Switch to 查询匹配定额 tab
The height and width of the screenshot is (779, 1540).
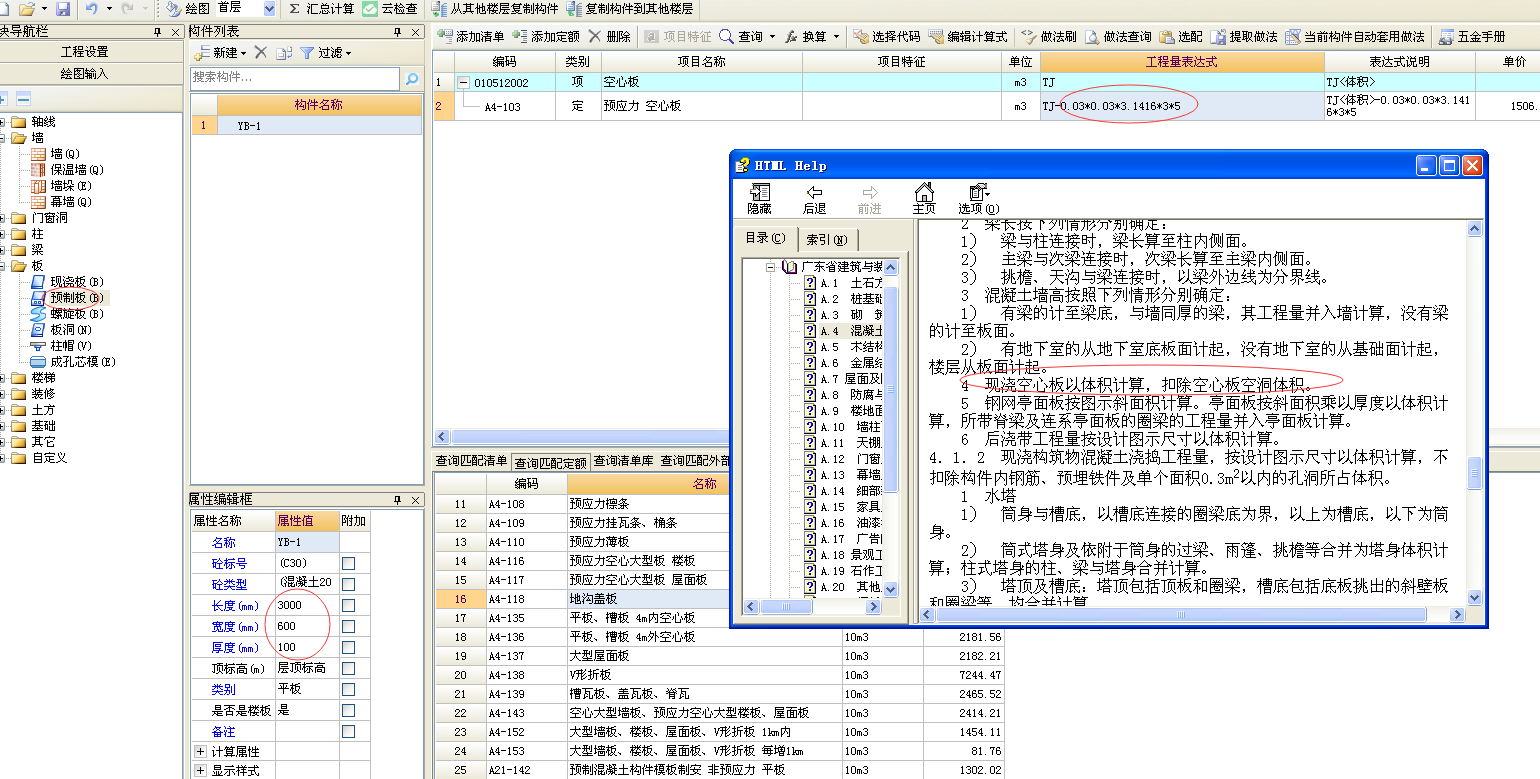tap(550, 462)
